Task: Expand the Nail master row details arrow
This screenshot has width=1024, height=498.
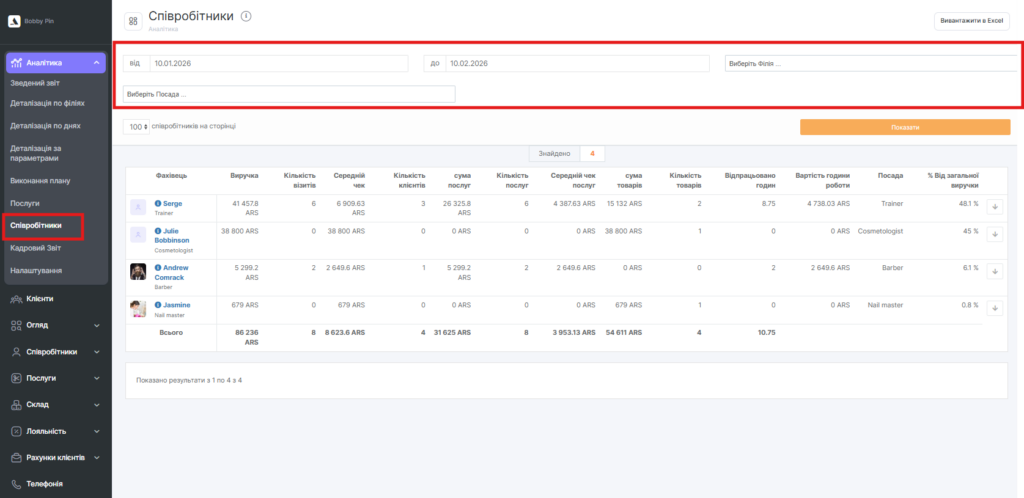Action: coord(996,309)
